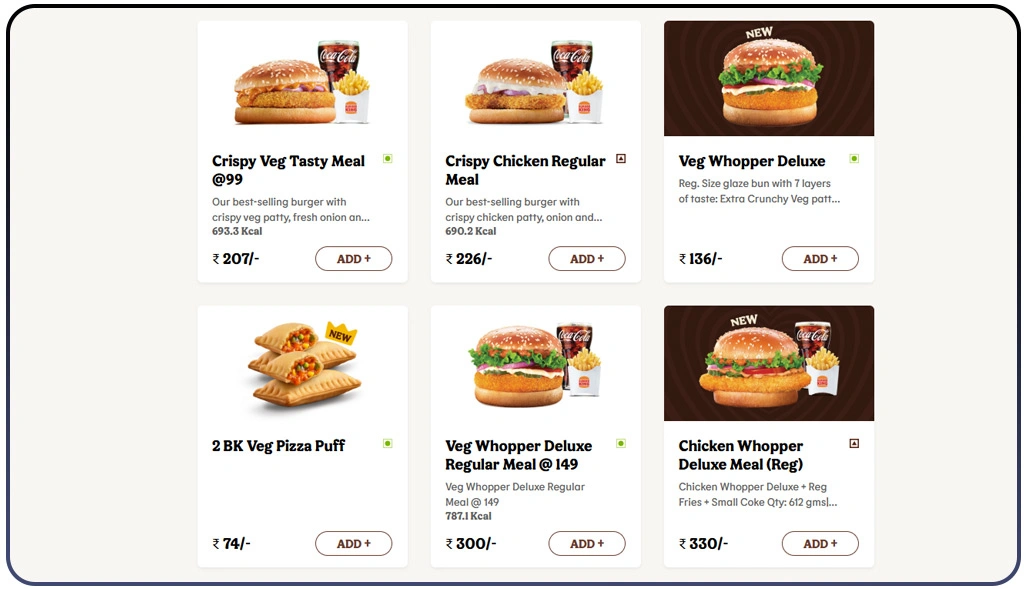Add Crispy Chicken Regular Meal to cart

coord(587,259)
